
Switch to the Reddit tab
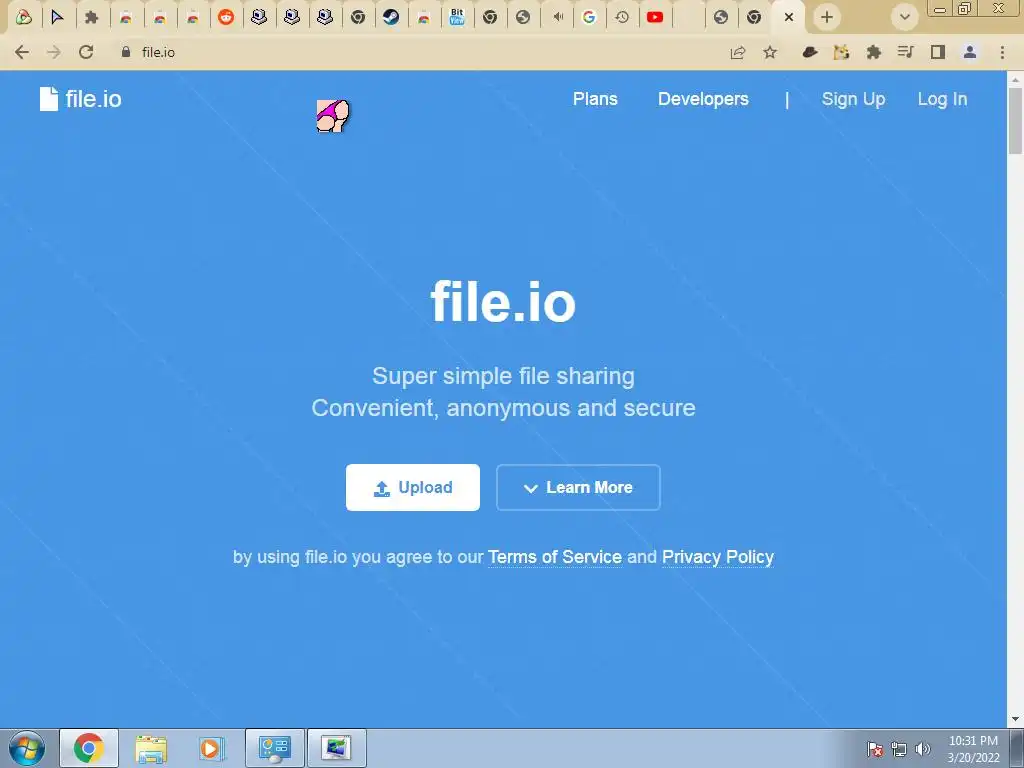(x=226, y=18)
